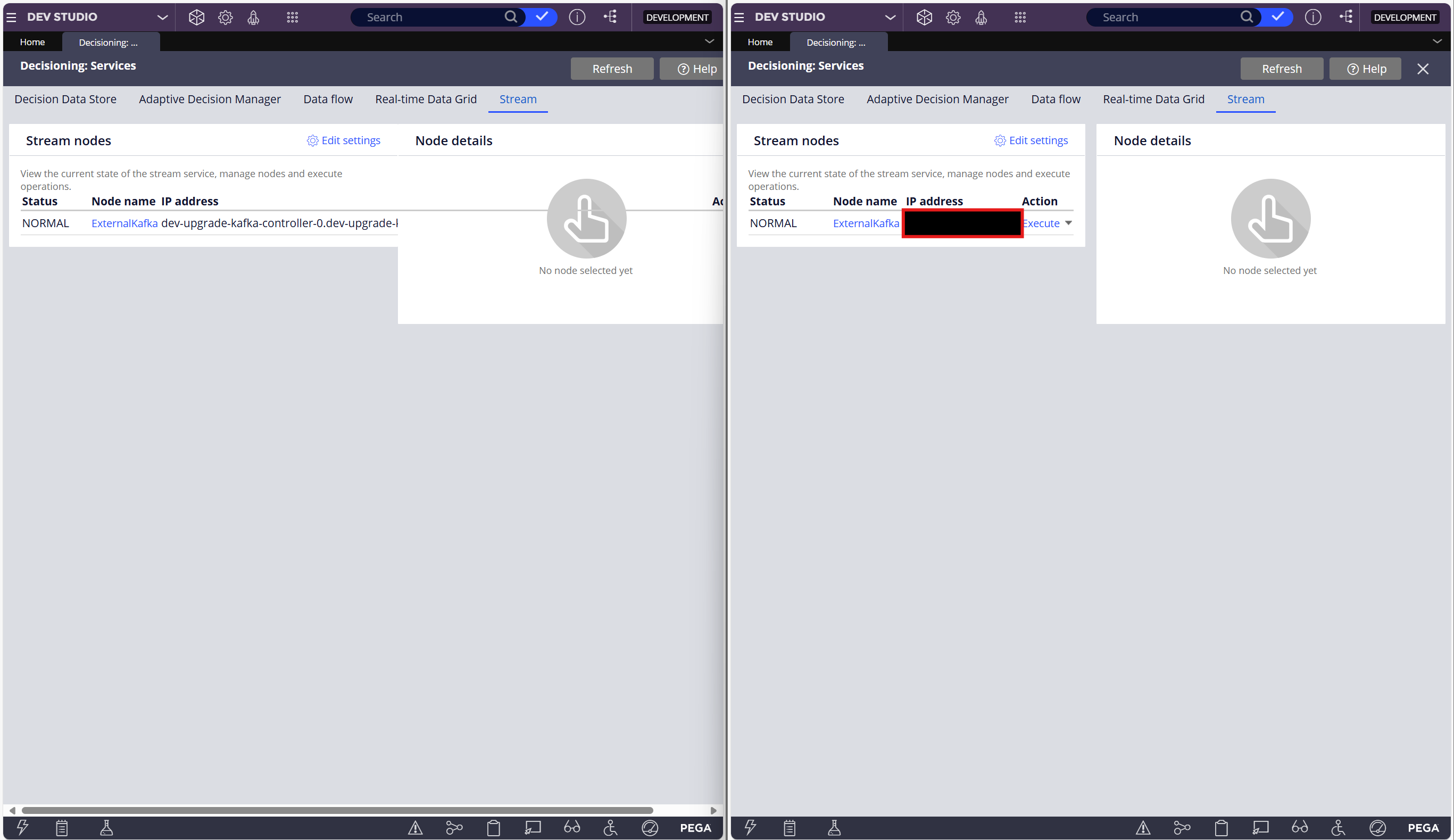Expand the tab list chevron in right window
The width and height of the screenshot is (1454, 840).
1436,41
